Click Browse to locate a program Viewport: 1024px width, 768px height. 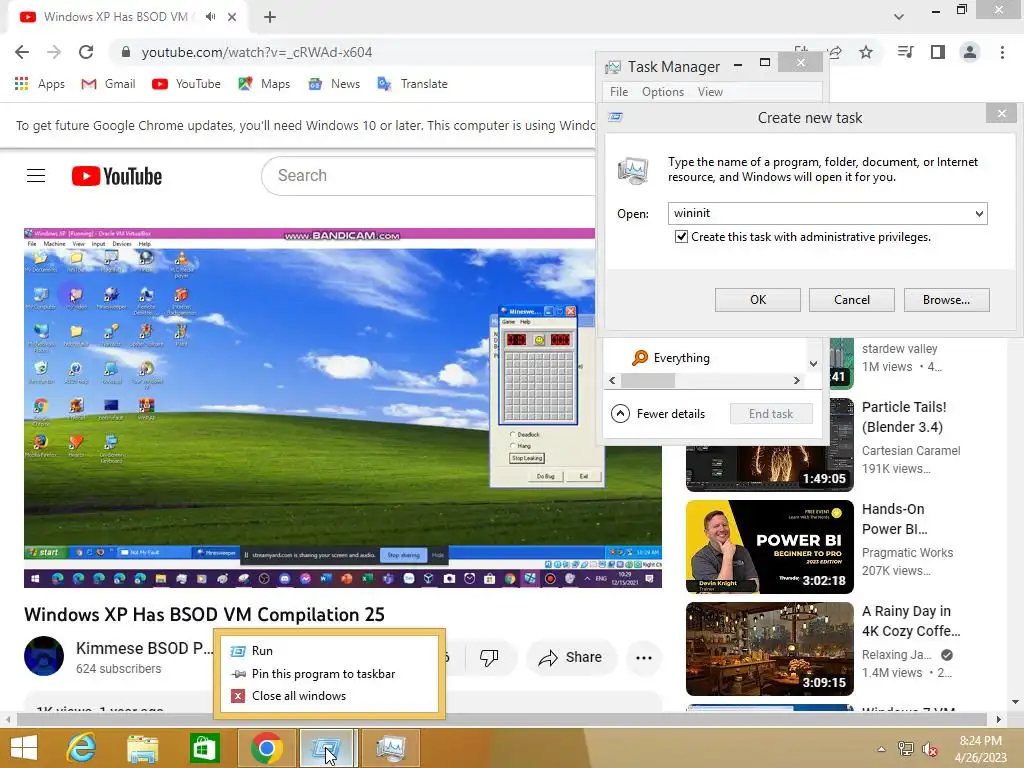[x=946, y=300]
